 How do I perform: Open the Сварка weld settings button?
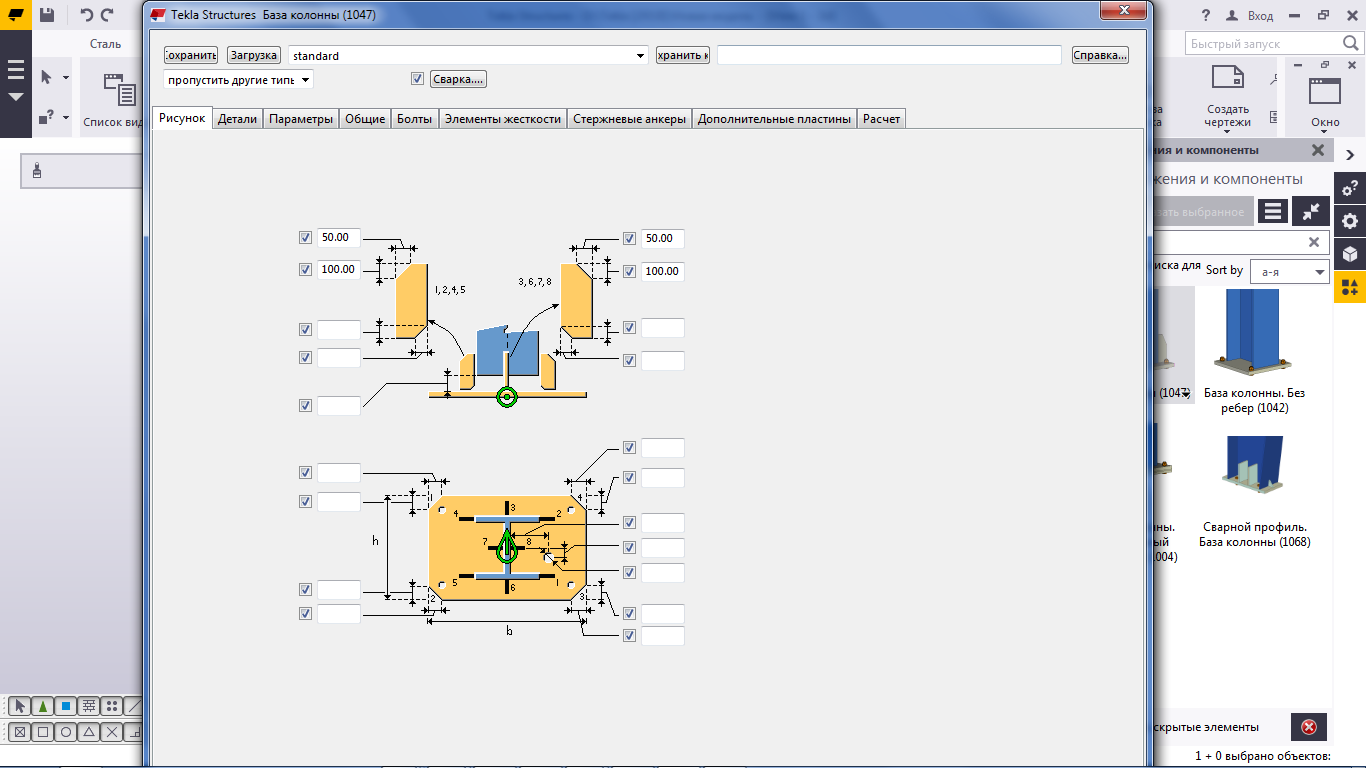coord(459,79)
